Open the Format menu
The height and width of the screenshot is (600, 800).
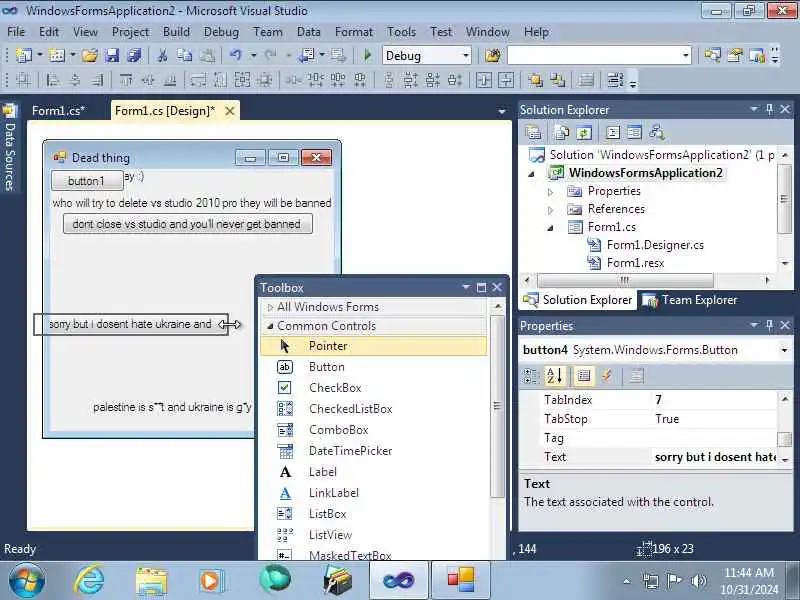(354, 32)
